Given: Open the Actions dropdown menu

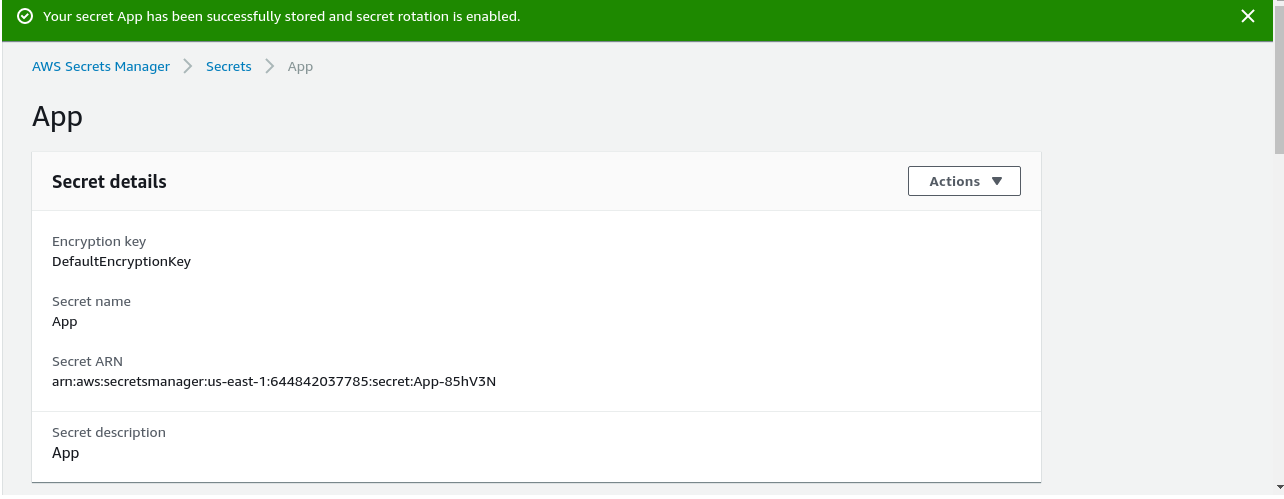Looking at the screenshot, I should (964, 181).
